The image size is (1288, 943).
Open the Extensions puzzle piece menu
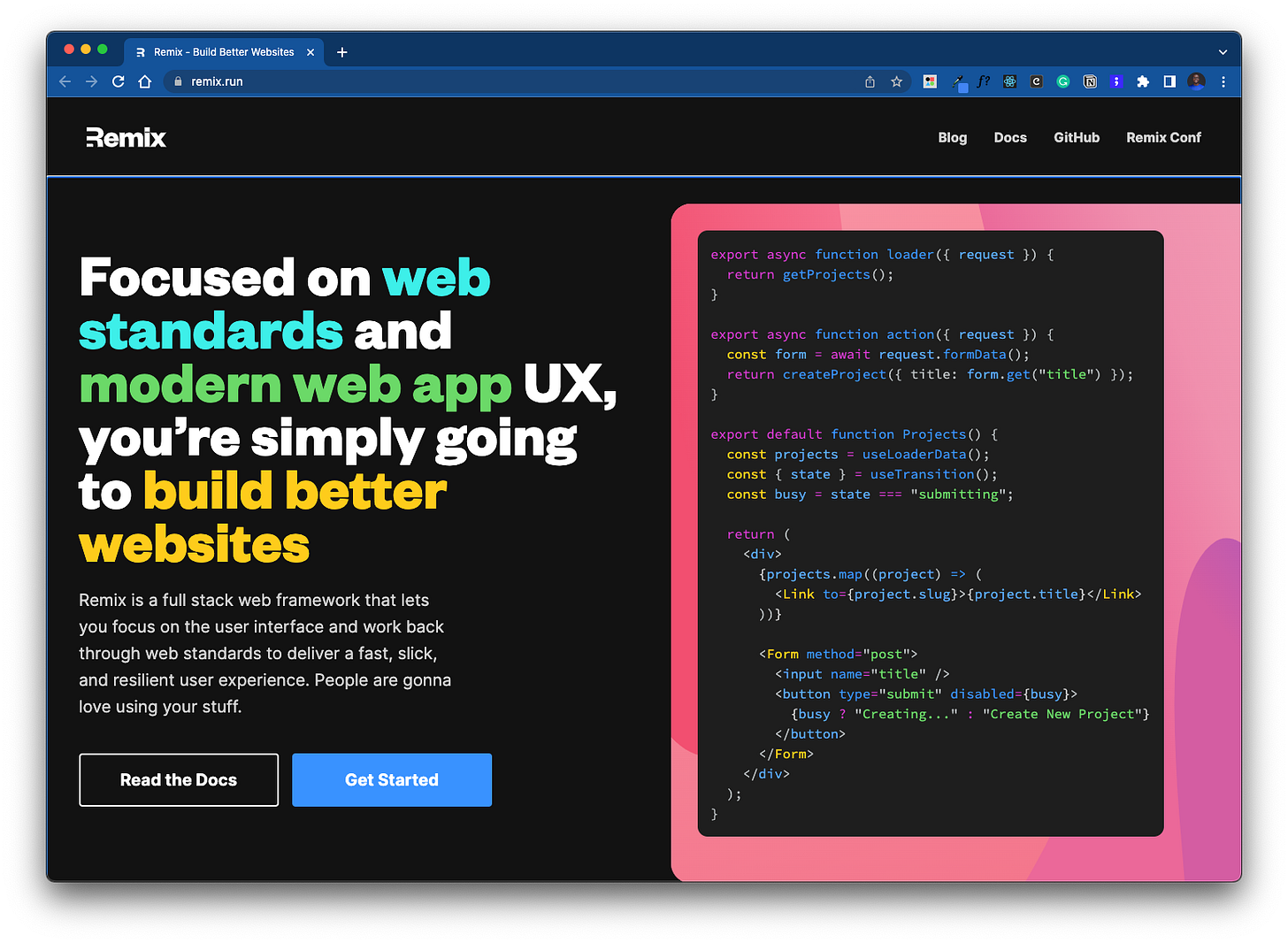1143,81
